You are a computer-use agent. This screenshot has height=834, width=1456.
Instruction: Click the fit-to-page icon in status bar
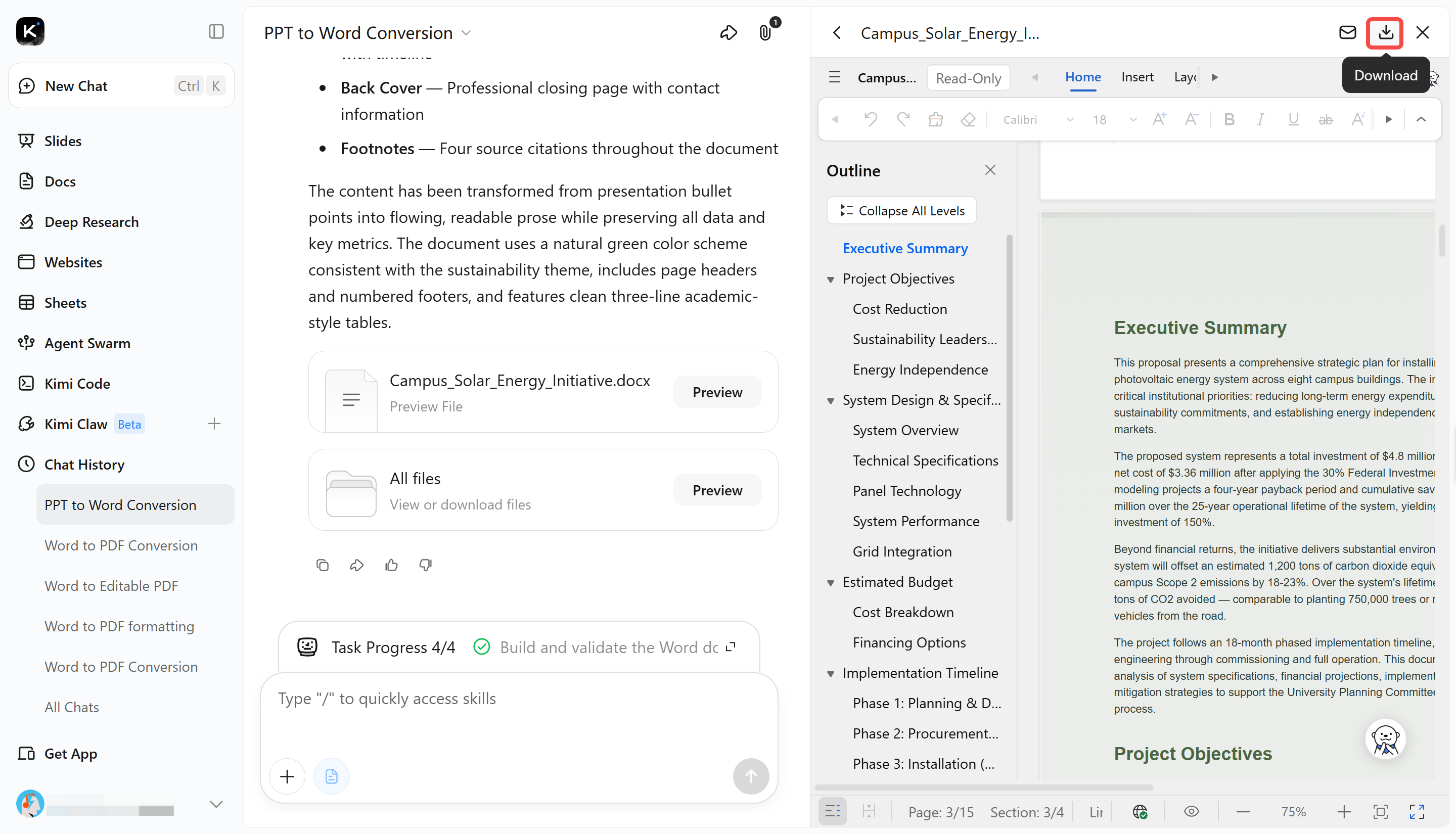click(1380, 812)
